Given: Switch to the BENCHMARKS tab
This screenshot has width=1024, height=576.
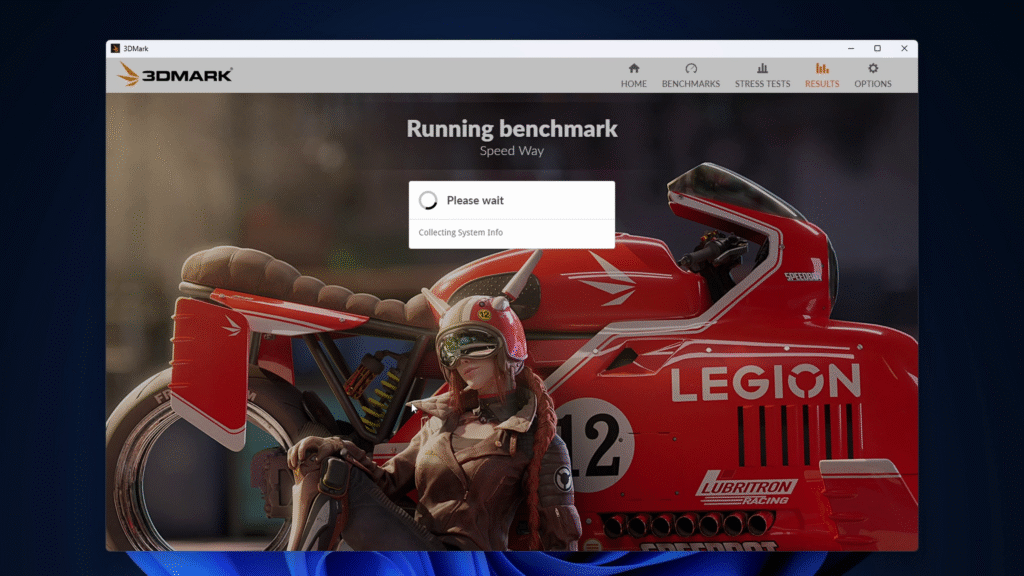Looking at the screenshot, I should (x=690, y=84).
